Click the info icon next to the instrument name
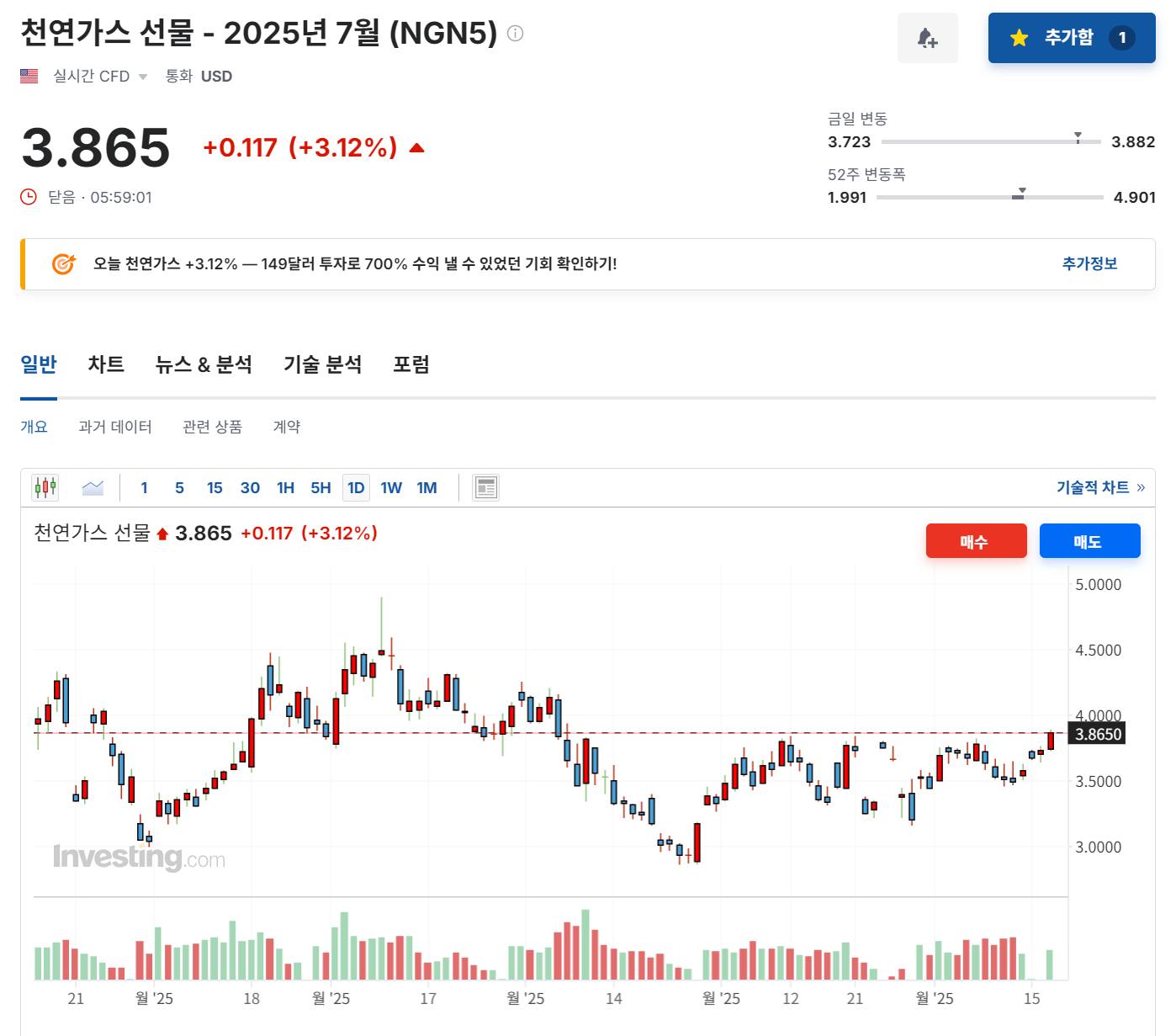Image resolution: width=1176 pixels, height=1036 pixels. tap(513, 34)
